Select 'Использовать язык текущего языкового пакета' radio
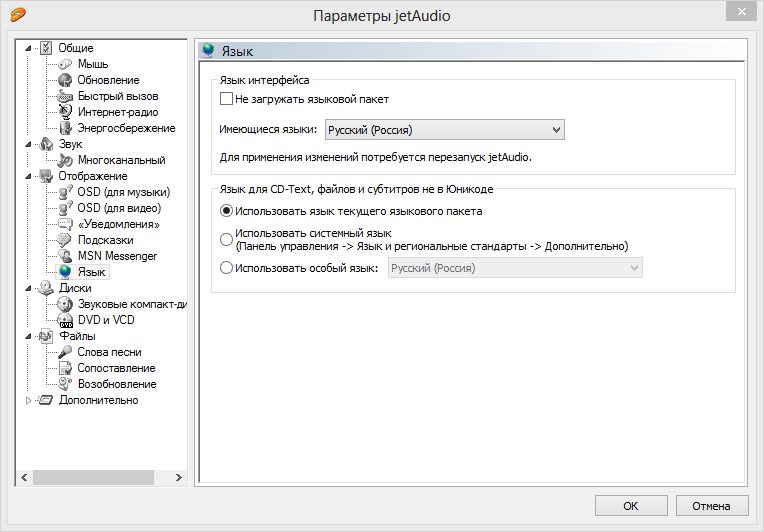This screenshot has width=764, height=532. pyautogui.click(x=226, y=211)
